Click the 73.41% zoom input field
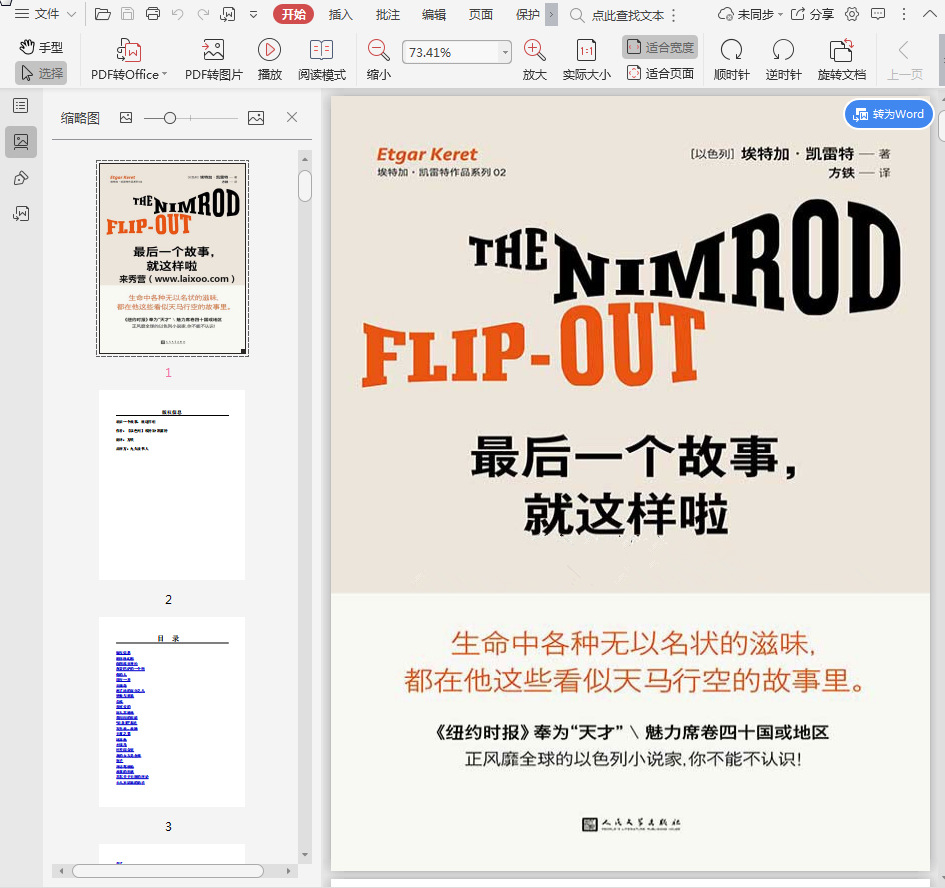 tap(451, 52)
